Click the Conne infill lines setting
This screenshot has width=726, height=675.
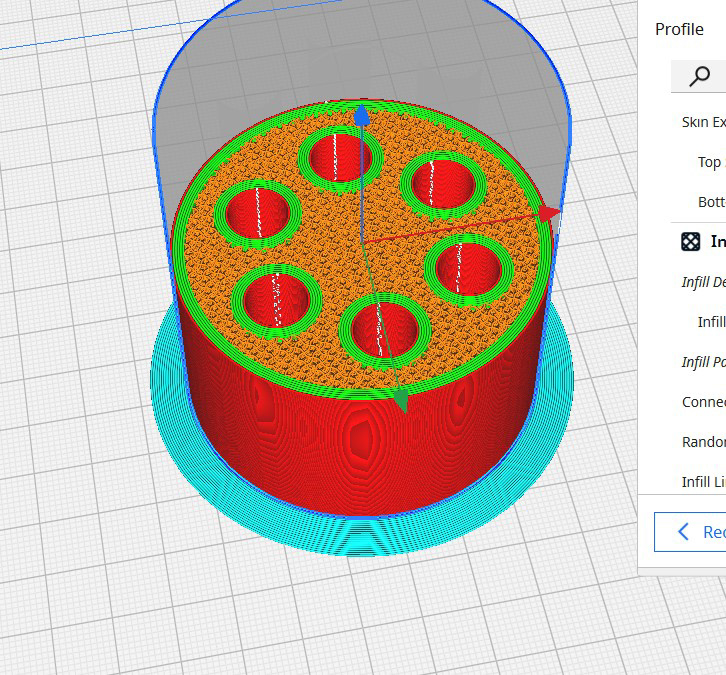click(703, 402)
